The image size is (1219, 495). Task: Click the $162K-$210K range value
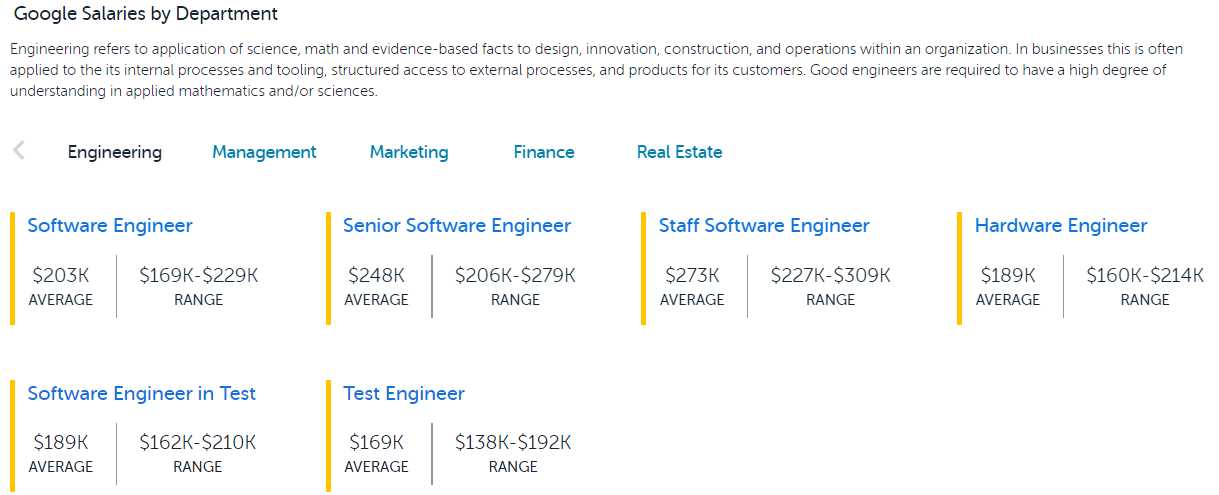click(197, 442)
